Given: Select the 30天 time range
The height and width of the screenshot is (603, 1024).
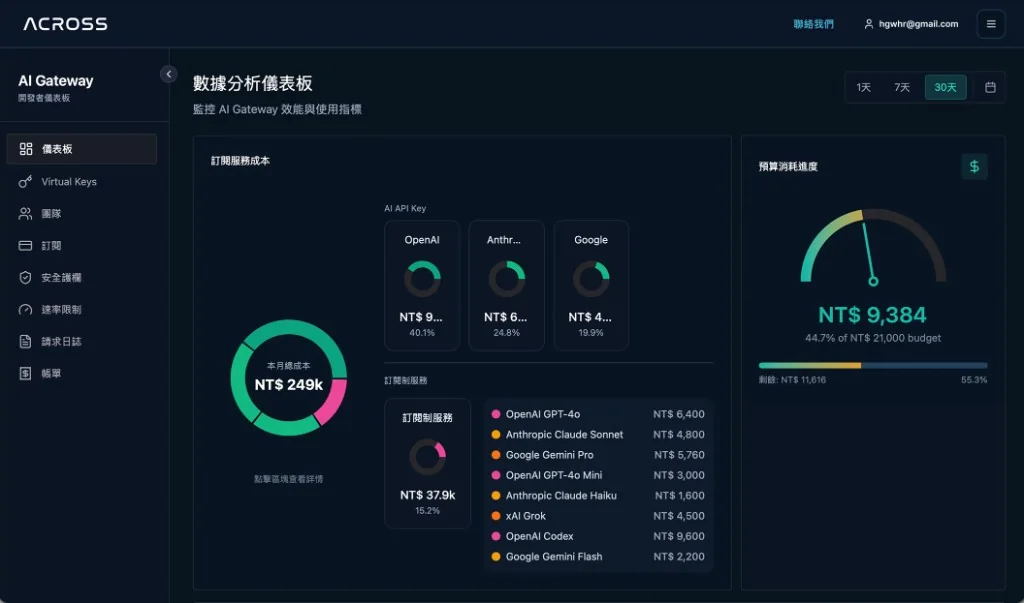Looking at the screenshot, I should pos(945,87).
